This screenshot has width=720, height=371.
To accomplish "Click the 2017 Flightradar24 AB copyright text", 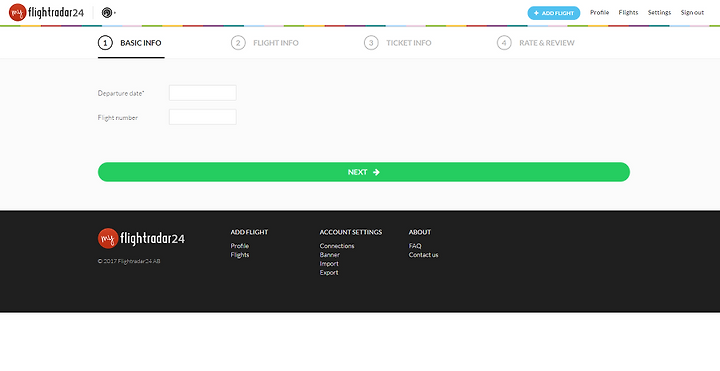I will (x=129, y=261).
